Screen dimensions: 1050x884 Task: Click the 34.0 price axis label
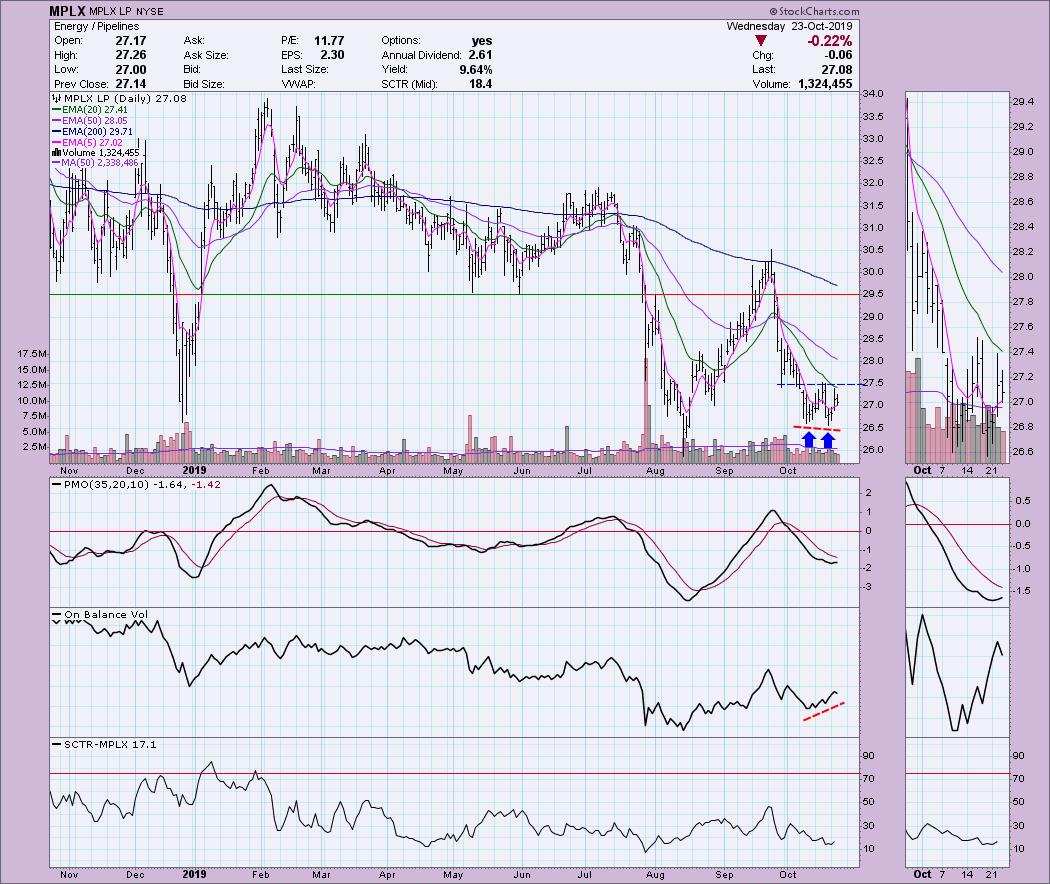(x=874, y=94)
